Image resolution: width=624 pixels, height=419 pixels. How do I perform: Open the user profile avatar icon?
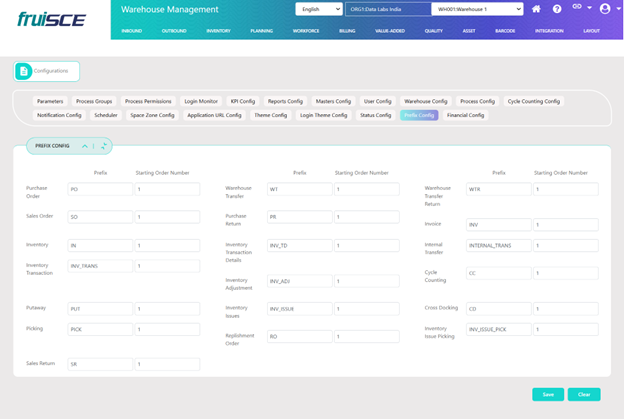pyautogui.click(x=603, y=9)
